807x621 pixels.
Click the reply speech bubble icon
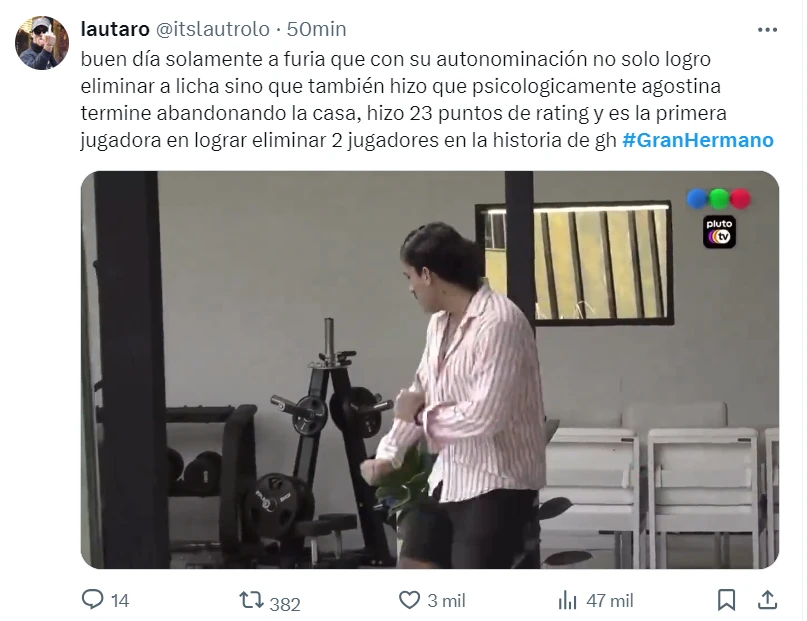[x=93, y=599]
